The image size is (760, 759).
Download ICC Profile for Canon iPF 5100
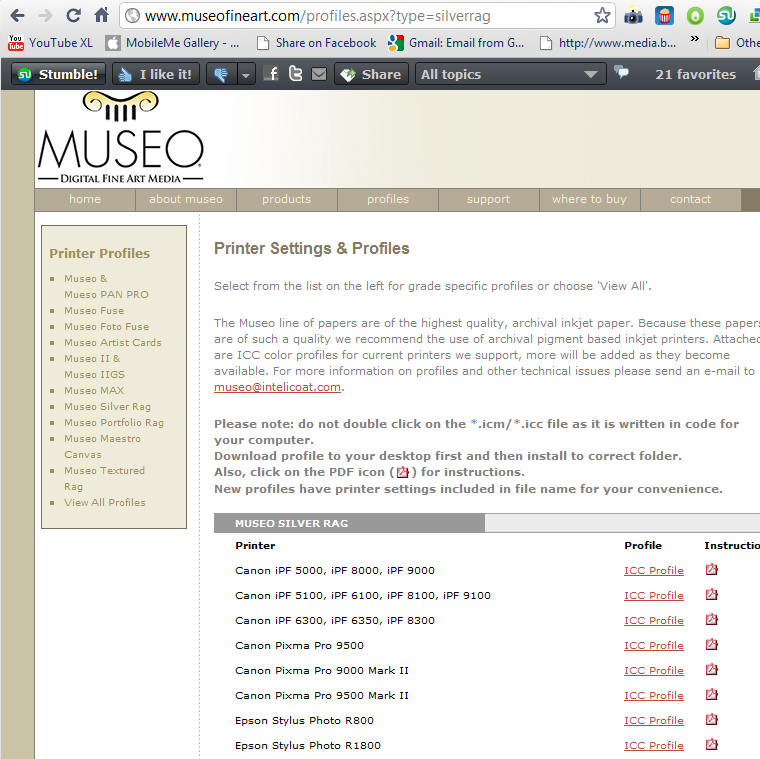coord(653,596)
